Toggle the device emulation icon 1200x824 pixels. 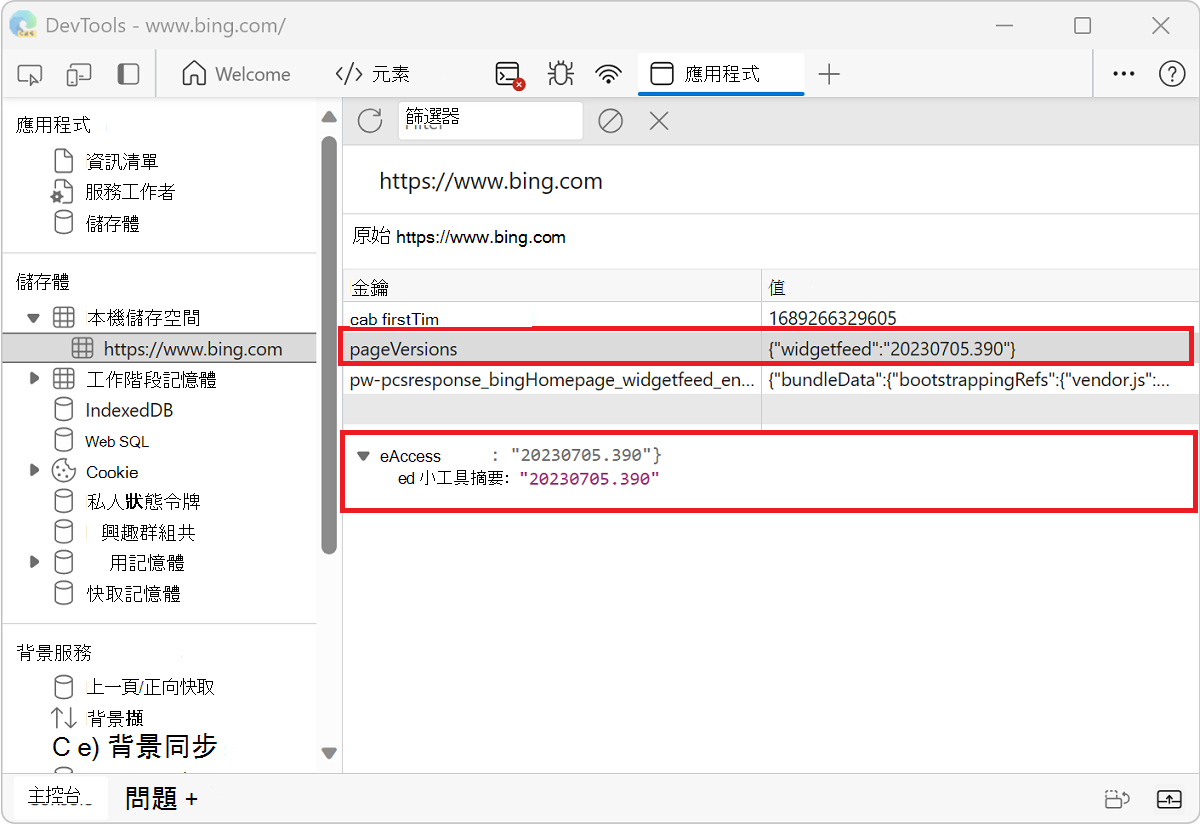tap(79, 74)
